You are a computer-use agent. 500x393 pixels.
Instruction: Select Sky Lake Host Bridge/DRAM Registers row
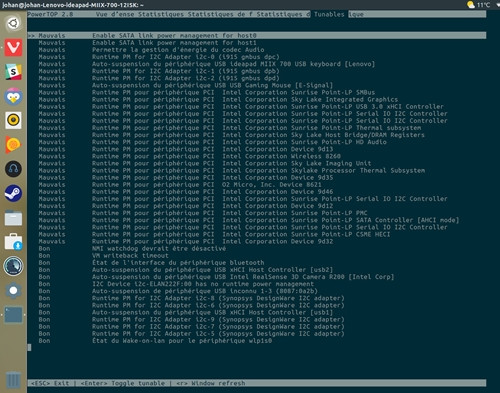[257, 135]
